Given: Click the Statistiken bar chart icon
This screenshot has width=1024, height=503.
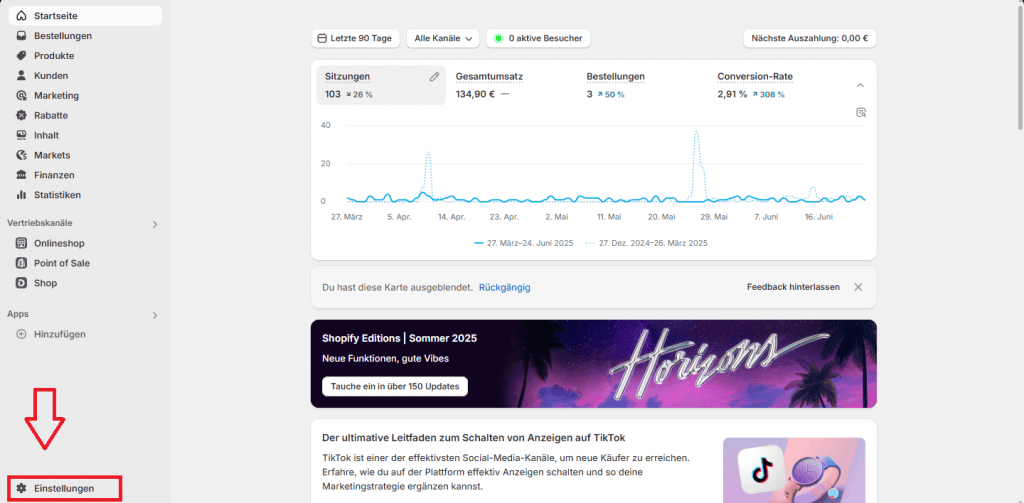Looking at the screenshot, I should pos(22,195).
